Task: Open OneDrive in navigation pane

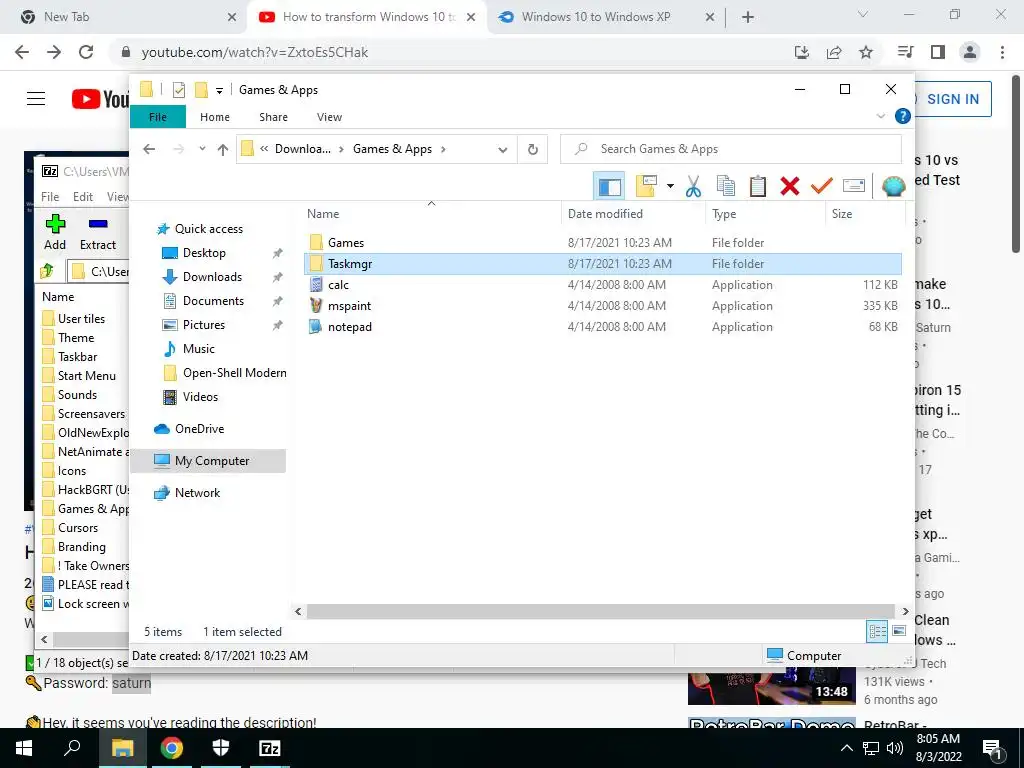Action: coord(199,429)
